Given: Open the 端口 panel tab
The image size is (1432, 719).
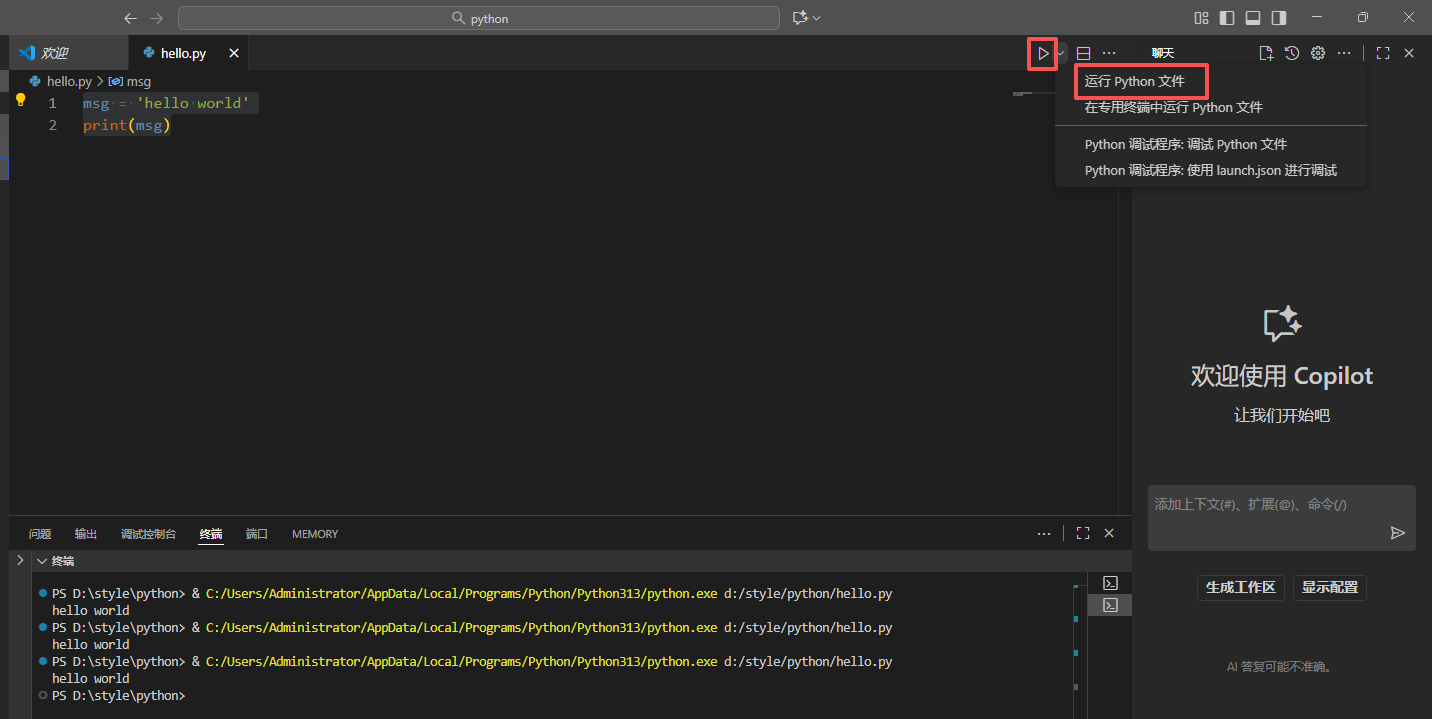Looking at the screenshot, I should tap(257, 534).
